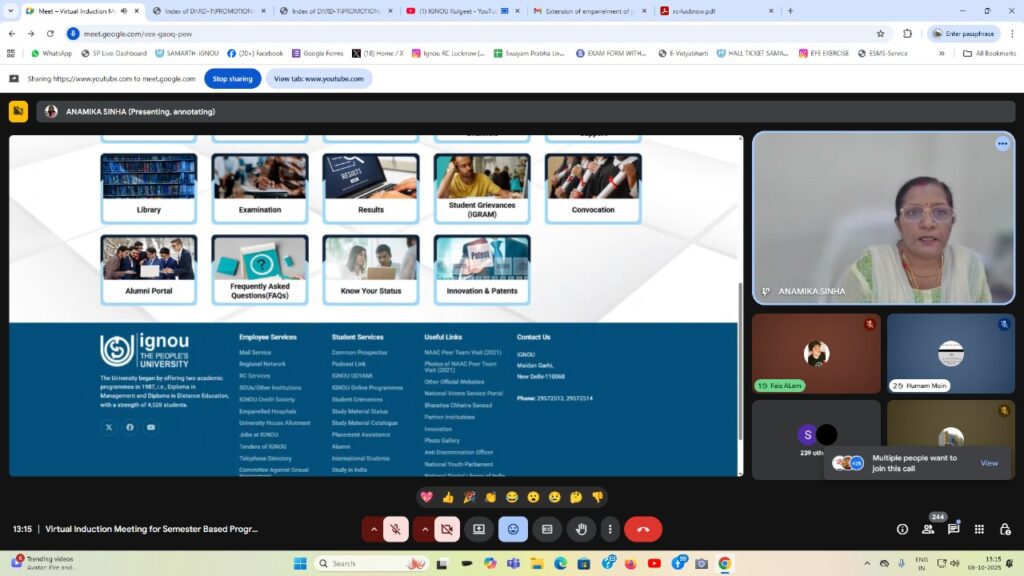1024x576 pixels.
Task: Unmute the microphone in Meet
Action: pos(396,529)
